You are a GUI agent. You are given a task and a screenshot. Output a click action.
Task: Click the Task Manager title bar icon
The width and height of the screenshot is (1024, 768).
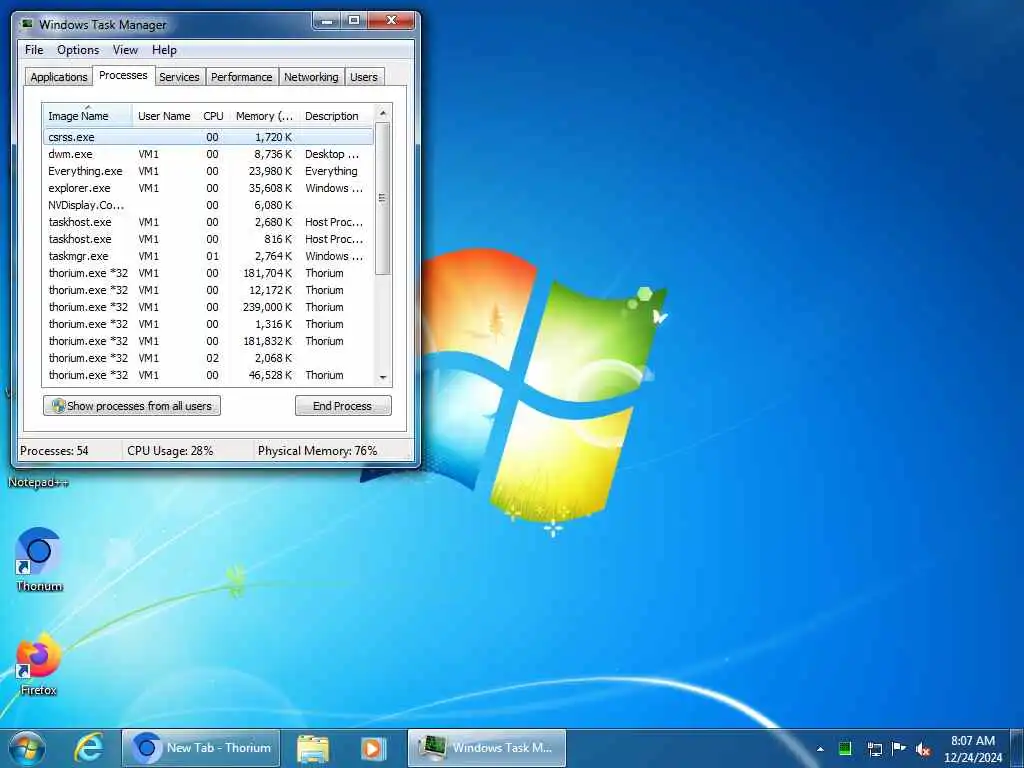[x=27, y=24]
